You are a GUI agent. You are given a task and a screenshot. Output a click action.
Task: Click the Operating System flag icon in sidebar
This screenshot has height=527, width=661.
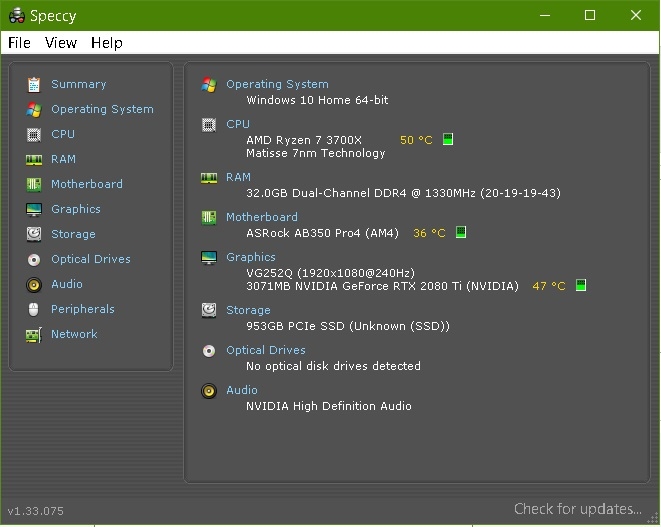34,110
